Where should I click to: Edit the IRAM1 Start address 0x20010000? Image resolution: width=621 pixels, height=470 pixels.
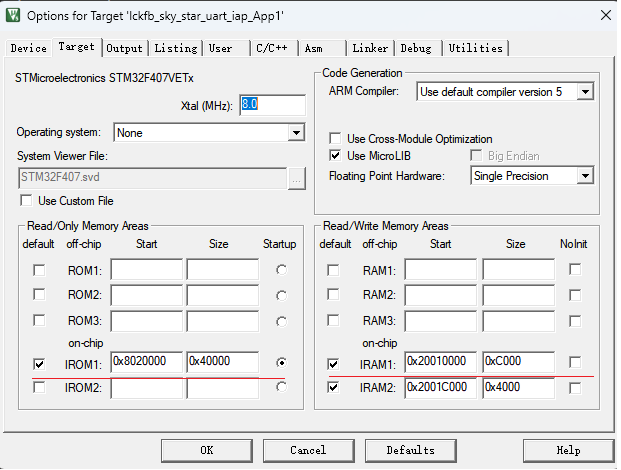[441, 362]
